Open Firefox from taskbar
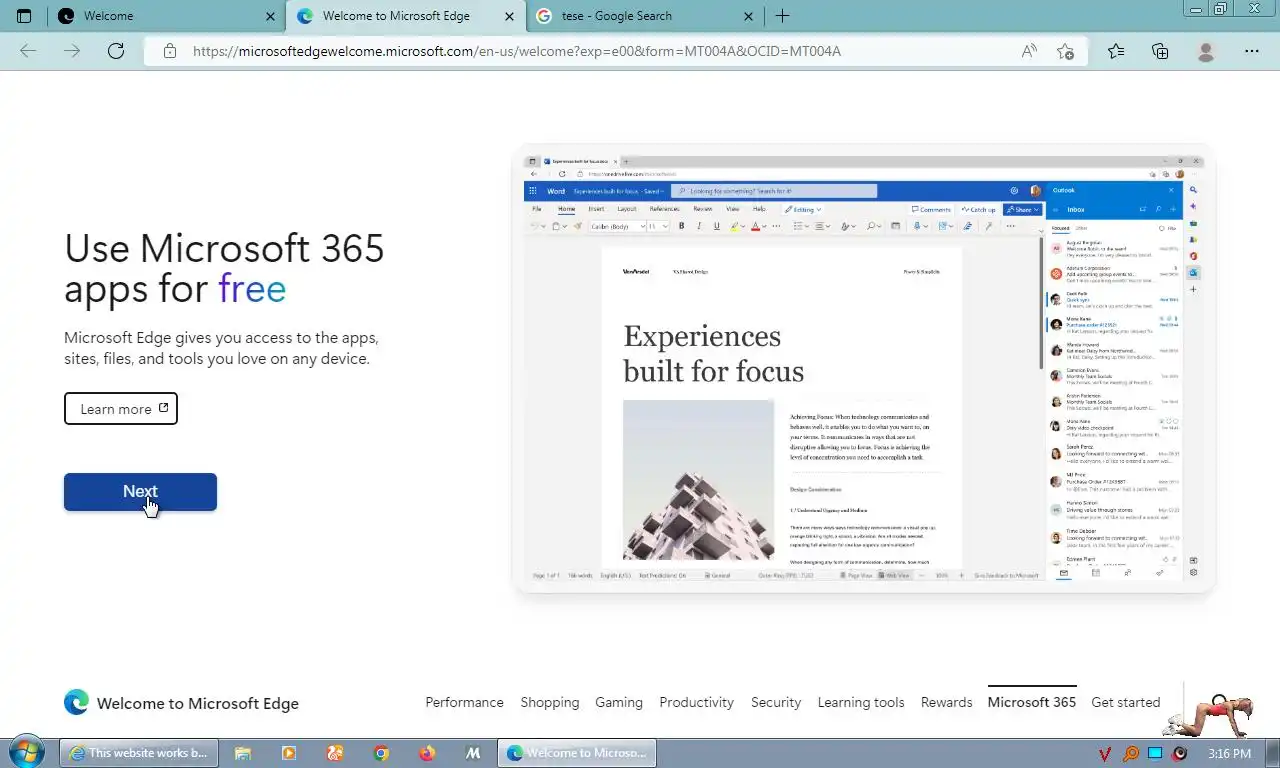 coord(427,753)
